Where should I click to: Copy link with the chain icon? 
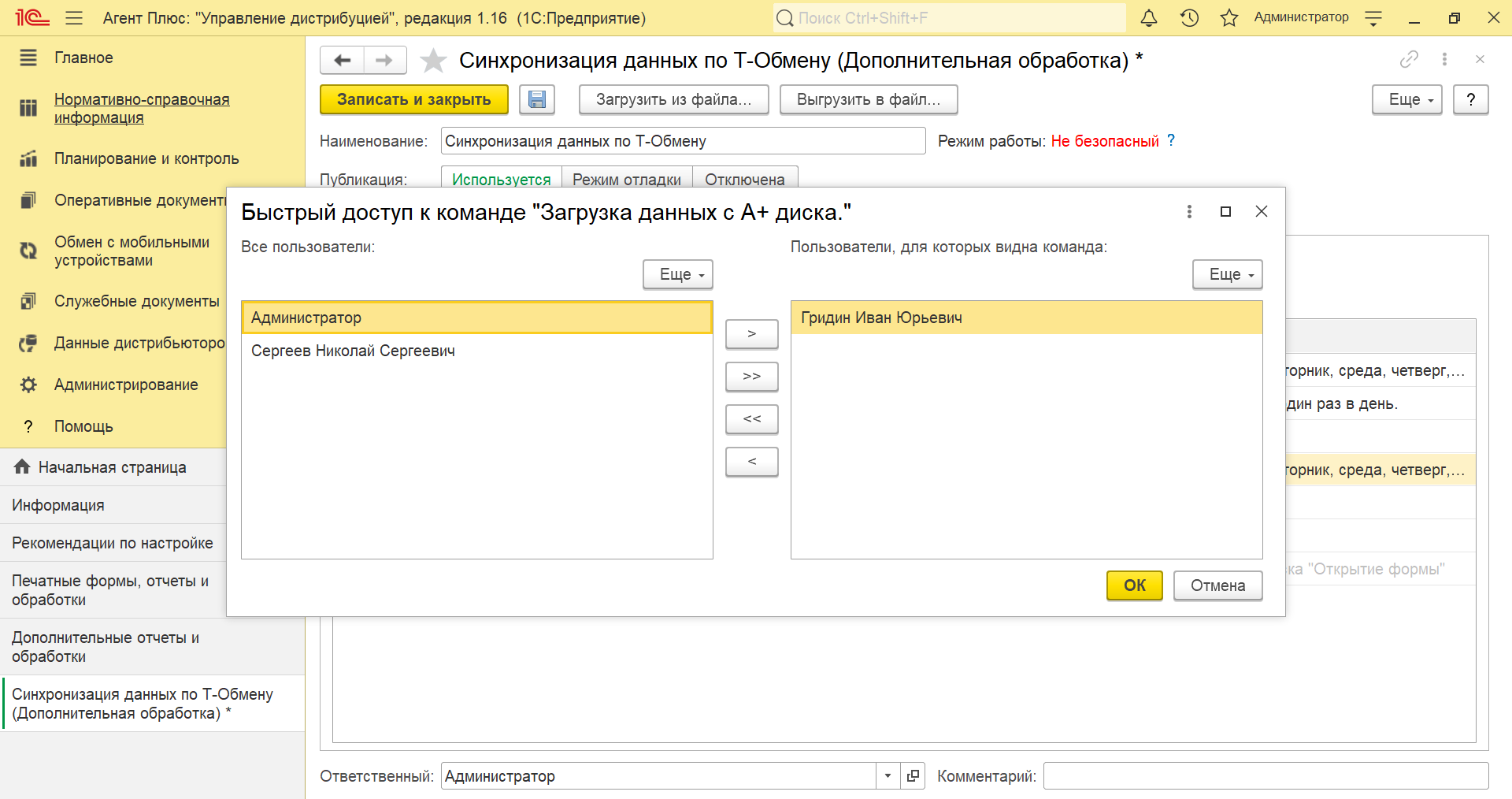1409,59
